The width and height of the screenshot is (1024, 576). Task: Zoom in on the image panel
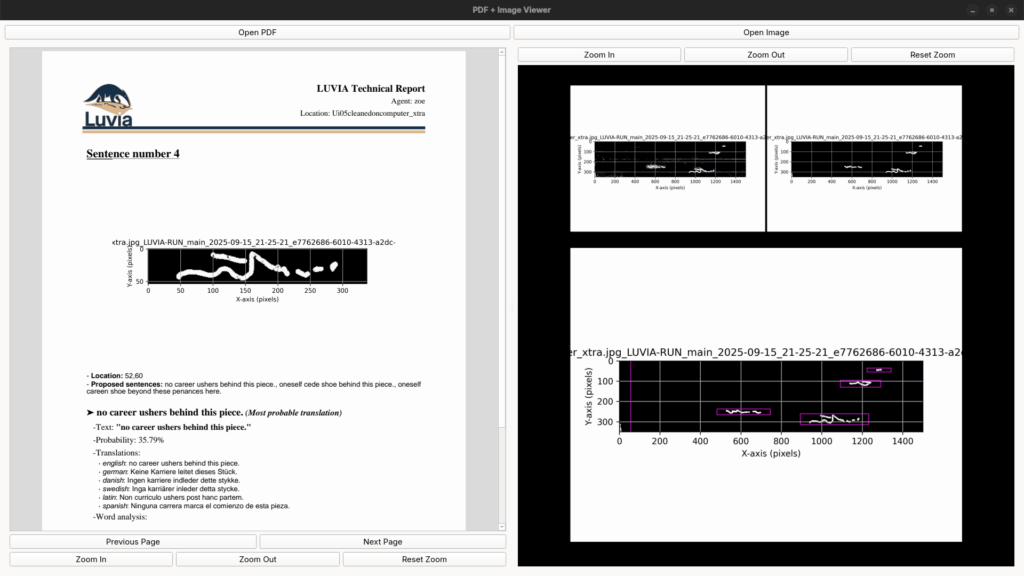[599, 55]
